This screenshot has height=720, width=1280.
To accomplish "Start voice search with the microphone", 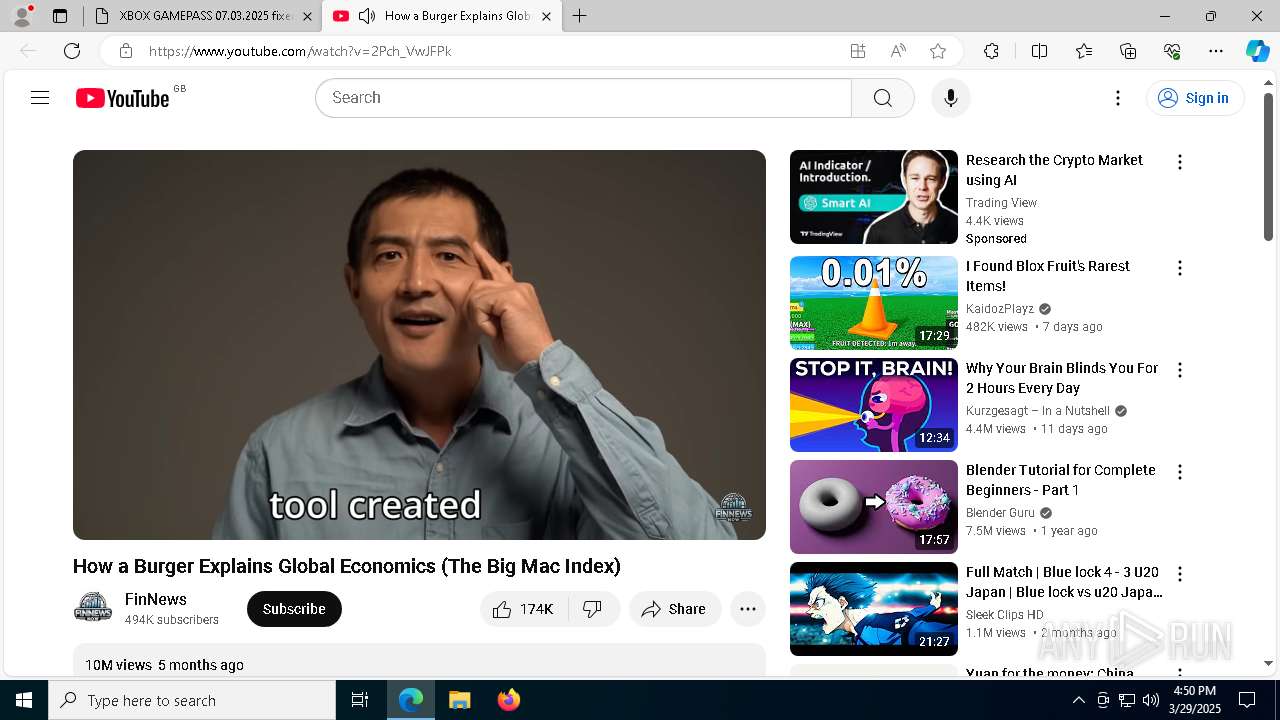I will [x=951, y=98].
